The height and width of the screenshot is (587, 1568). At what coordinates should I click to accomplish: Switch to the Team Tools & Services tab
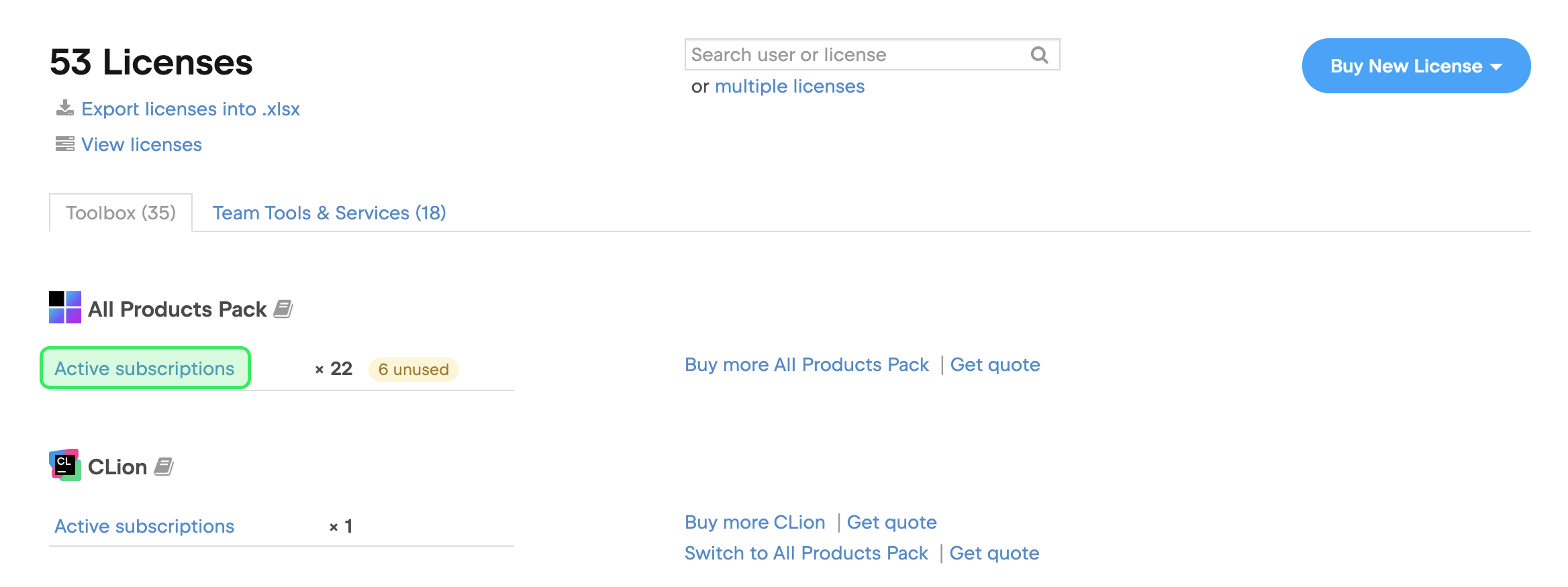pos(329,213)
